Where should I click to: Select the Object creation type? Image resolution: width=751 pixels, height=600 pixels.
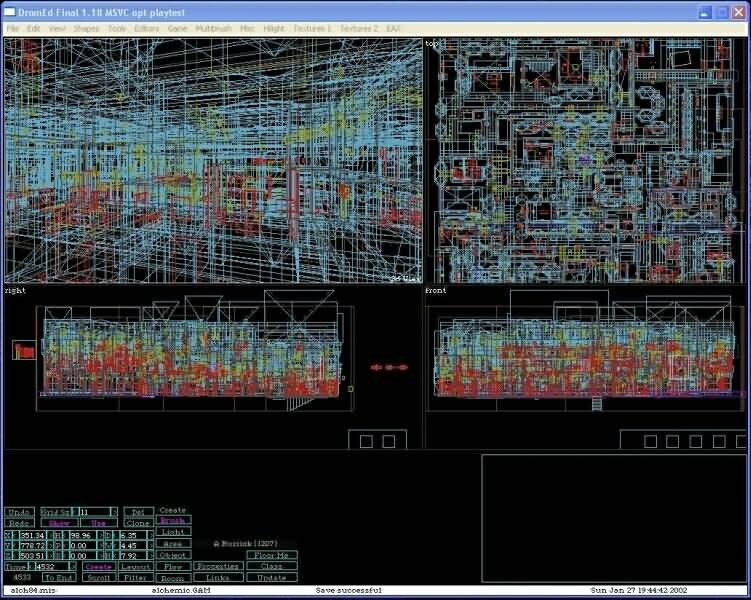173,555
